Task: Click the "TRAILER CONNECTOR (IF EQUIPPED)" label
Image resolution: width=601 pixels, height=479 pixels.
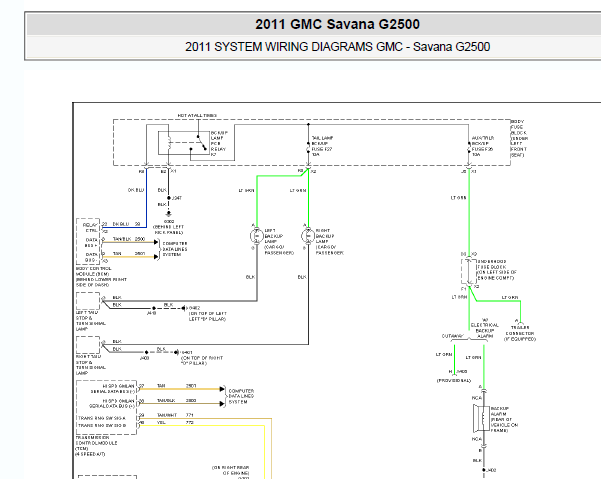Action: tap(520, 333)
